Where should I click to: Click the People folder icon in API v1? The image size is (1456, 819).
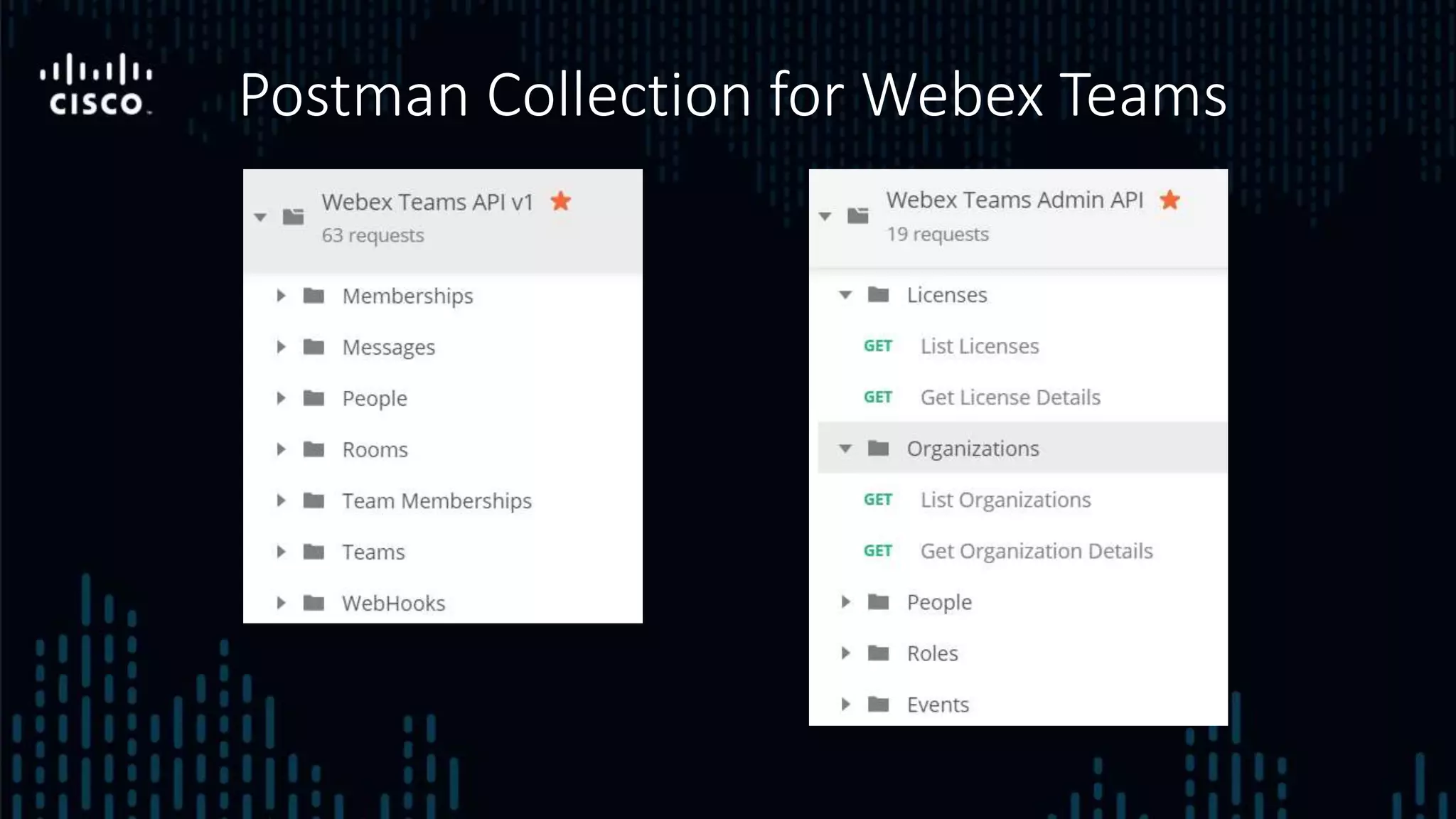pyautogui.click(x=314, y=397)
